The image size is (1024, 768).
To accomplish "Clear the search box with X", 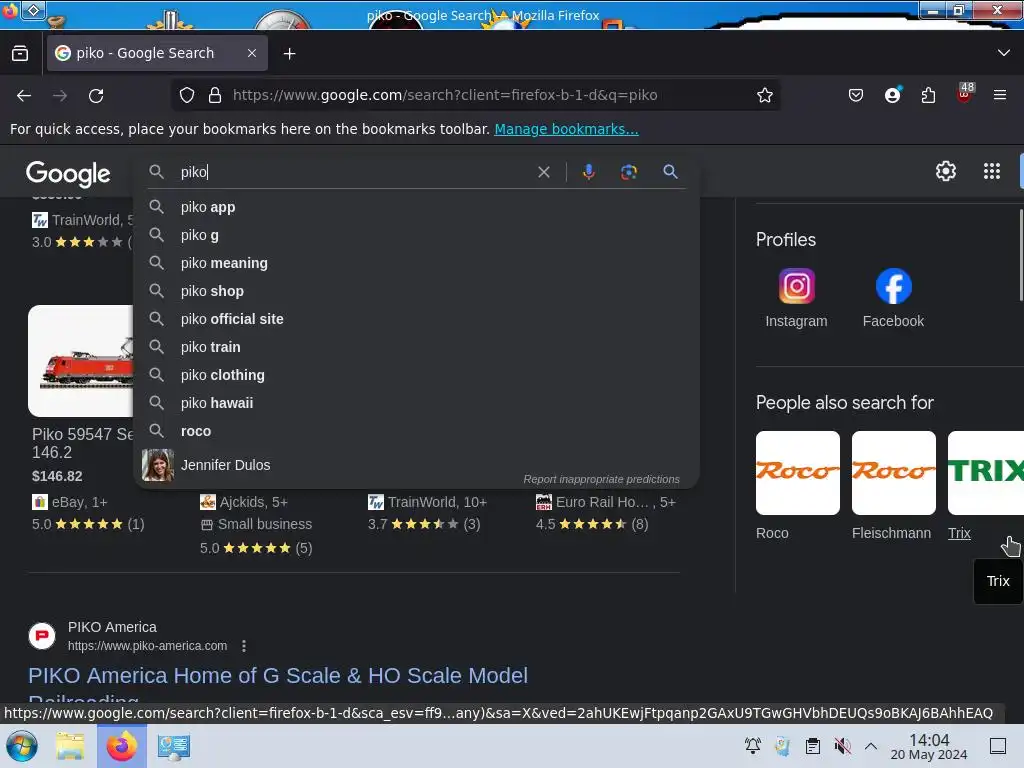I will pyautogui.click(x=543, y=172).
